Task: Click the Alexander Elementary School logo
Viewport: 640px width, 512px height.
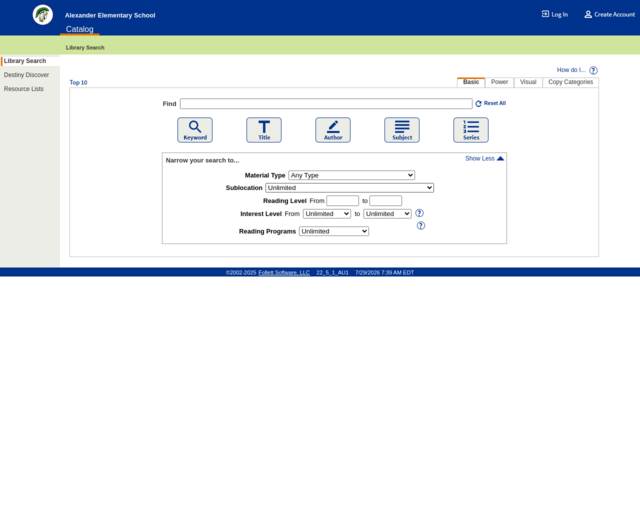Action: (43, 15)
